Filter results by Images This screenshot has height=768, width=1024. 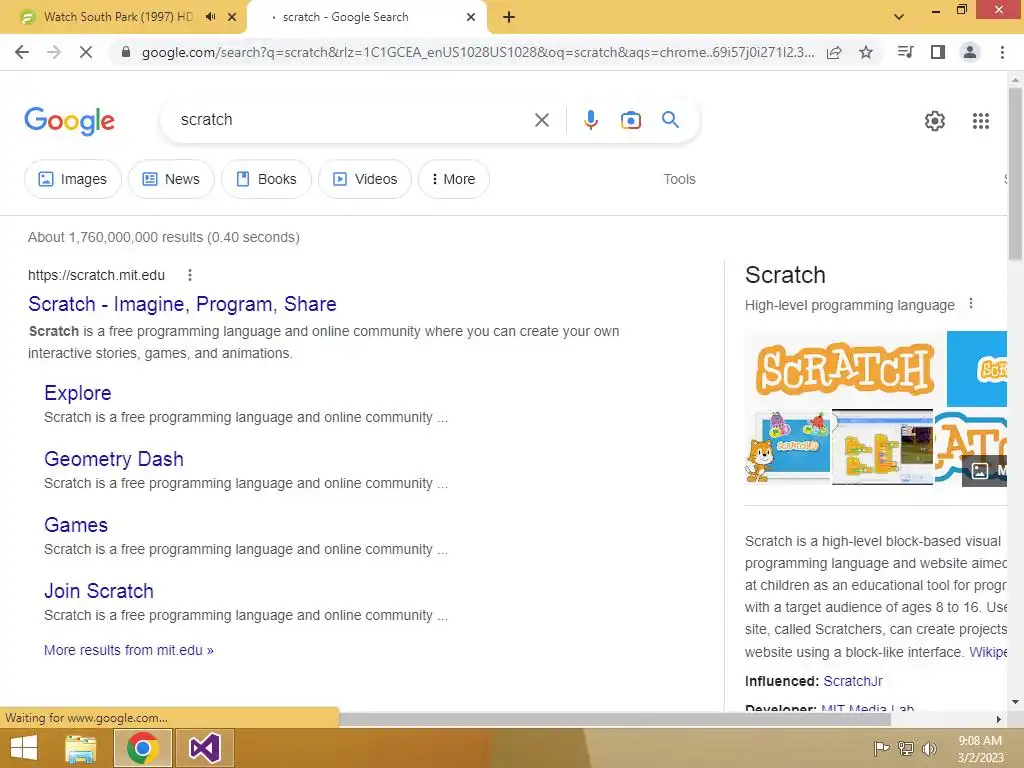[x=72, y=179]
